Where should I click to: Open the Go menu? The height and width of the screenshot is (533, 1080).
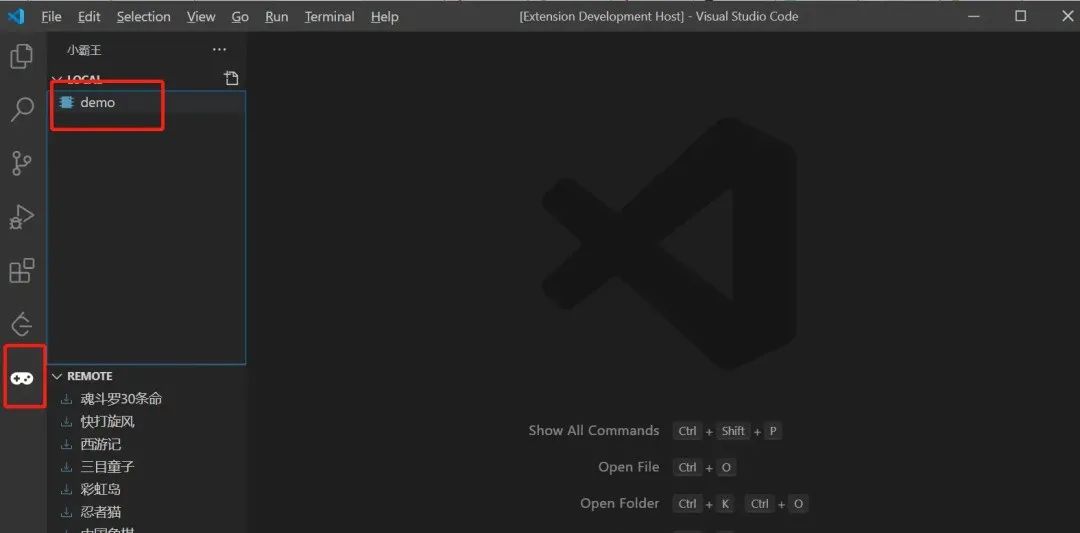(x=240, y=17)
